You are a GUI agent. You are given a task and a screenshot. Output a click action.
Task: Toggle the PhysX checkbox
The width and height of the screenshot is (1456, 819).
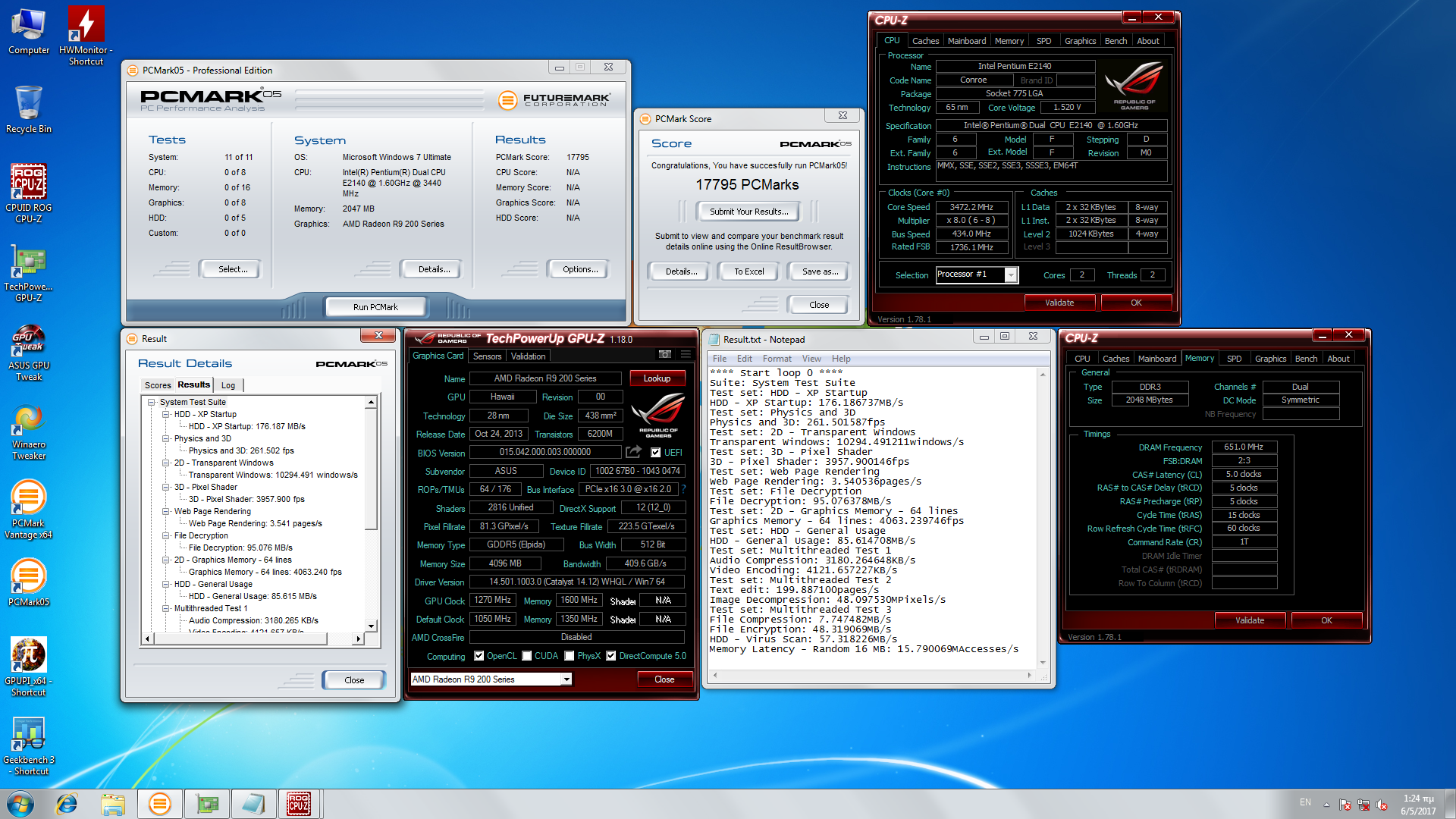(x=569, y=656)
